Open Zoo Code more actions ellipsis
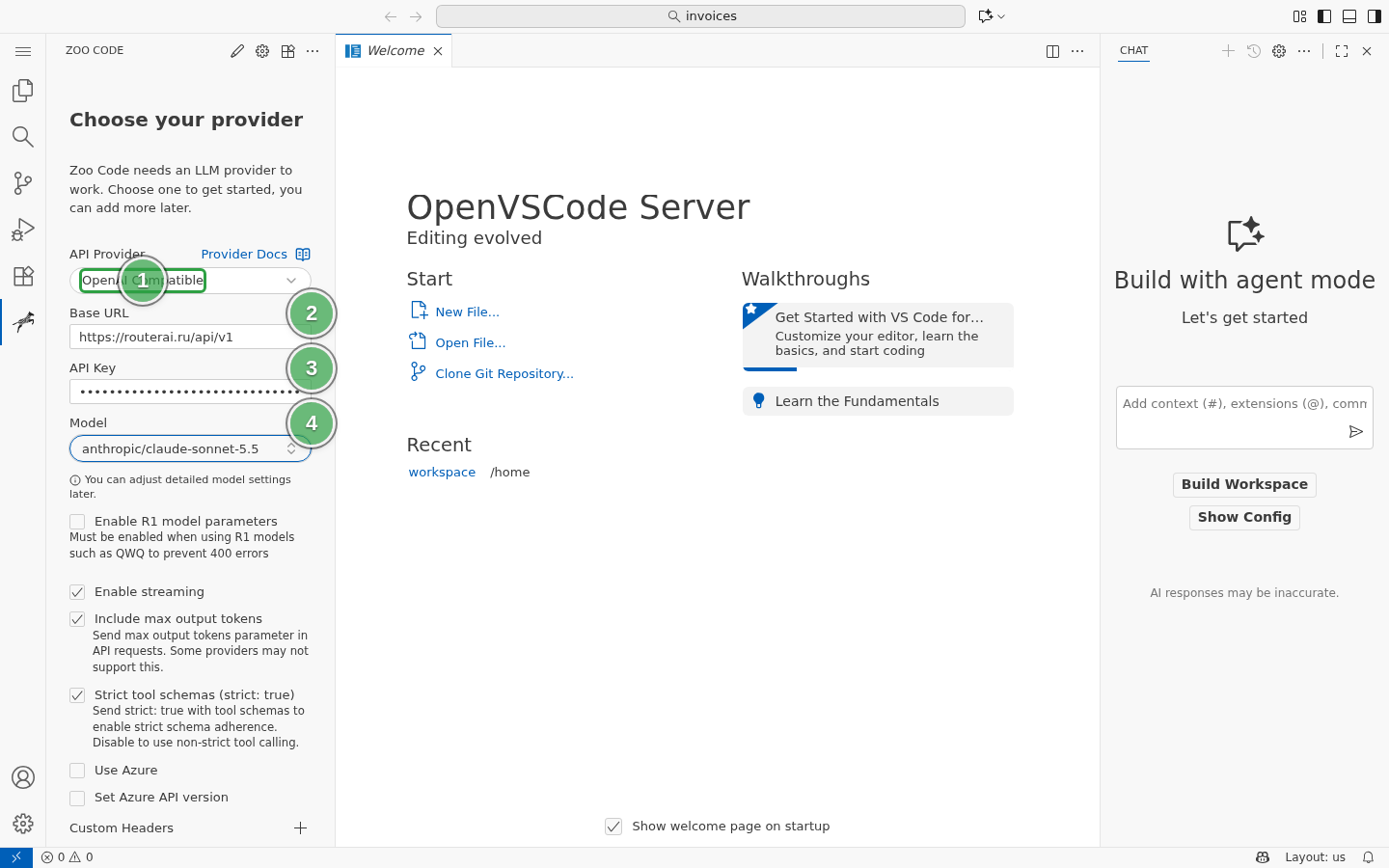The image size is (1389, 868). (313, 51)
